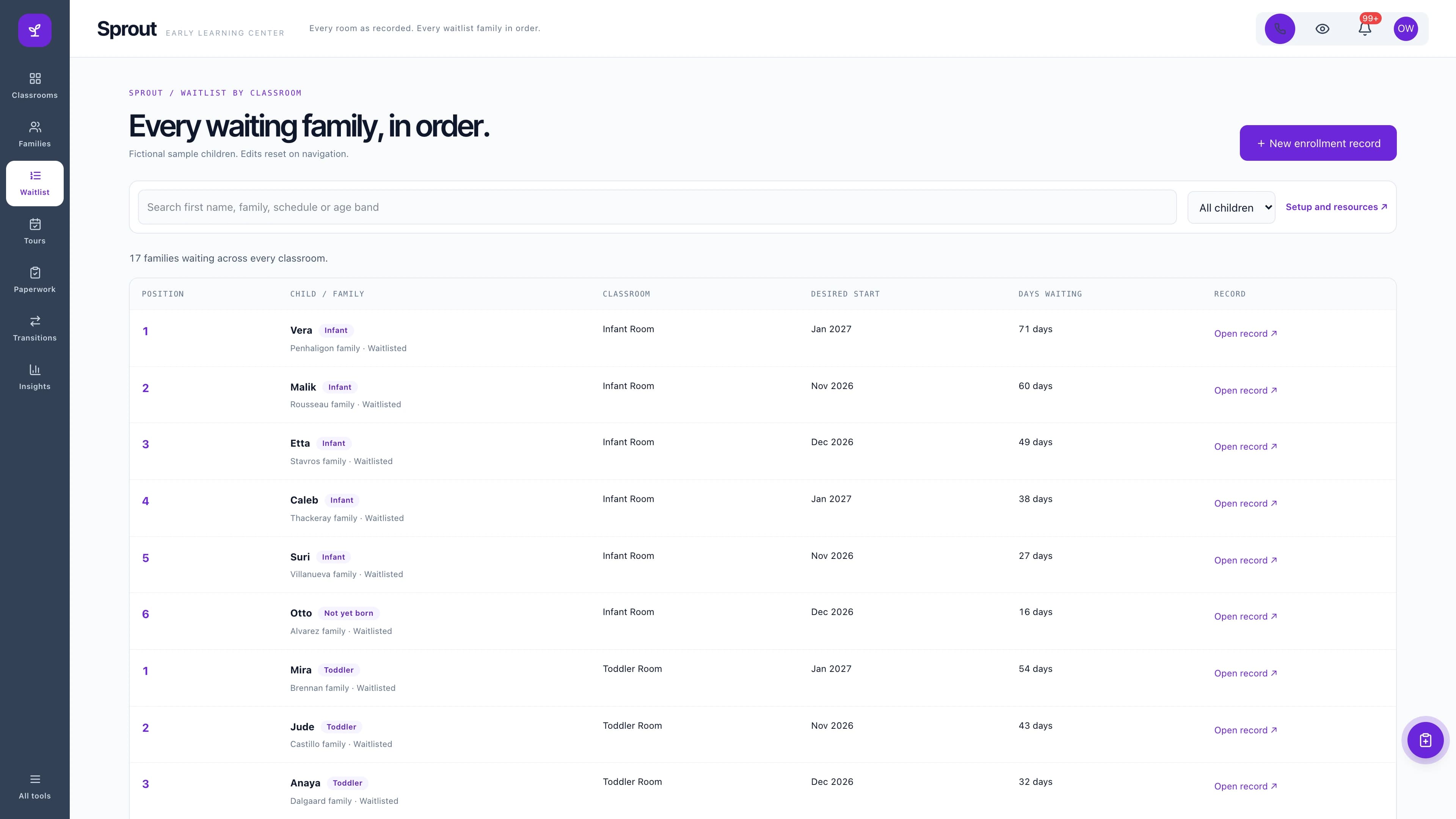Click the purple phone call icon

coord(1280,29)
